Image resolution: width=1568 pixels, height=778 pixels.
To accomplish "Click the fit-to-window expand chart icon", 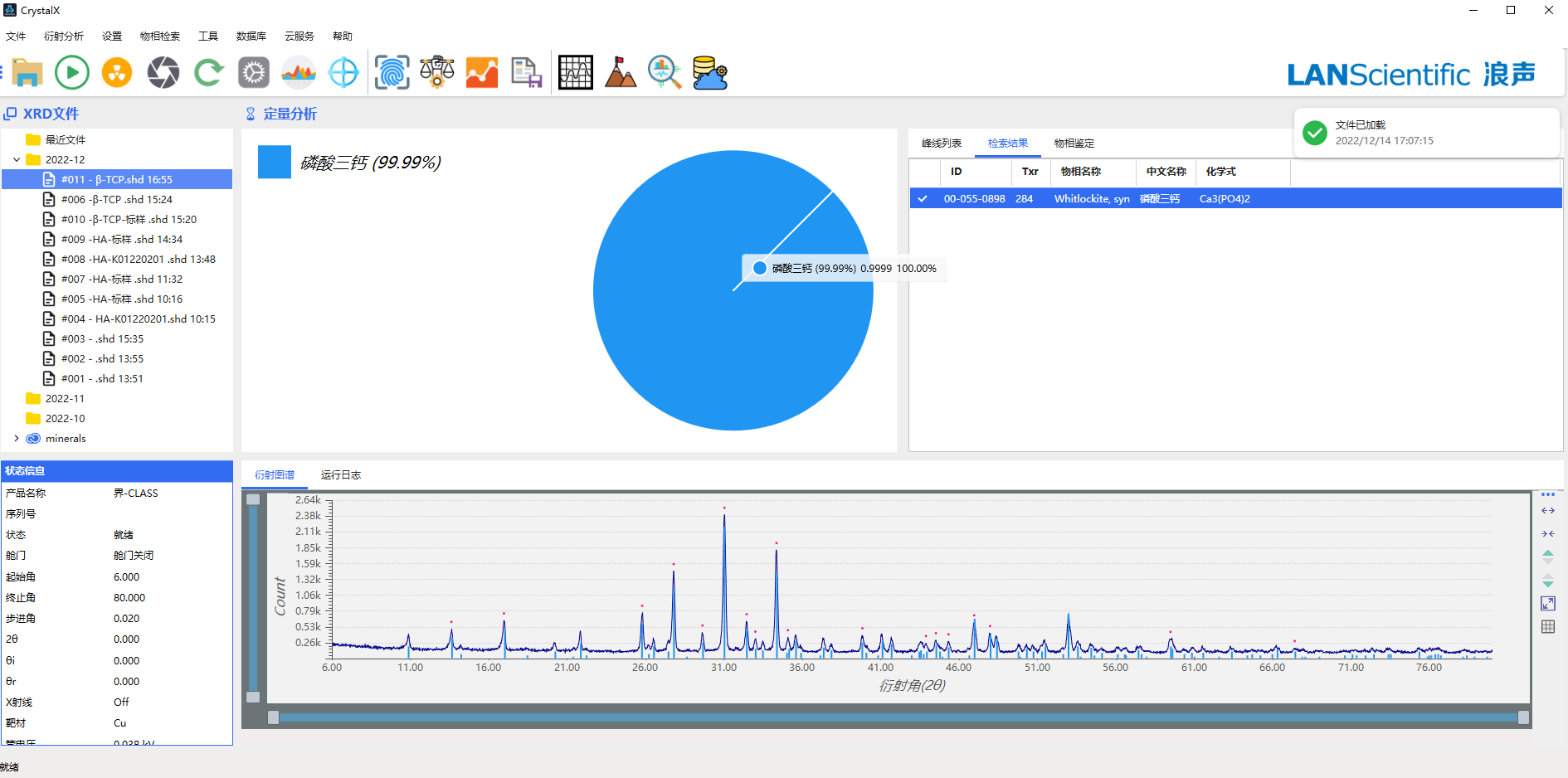I will 1548,604.
